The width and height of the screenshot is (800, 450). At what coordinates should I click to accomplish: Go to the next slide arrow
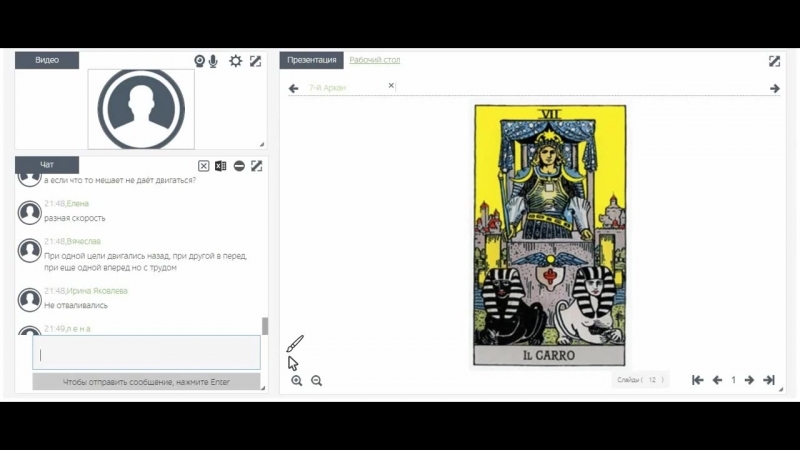pyautogui.click(x=749, y=380)
